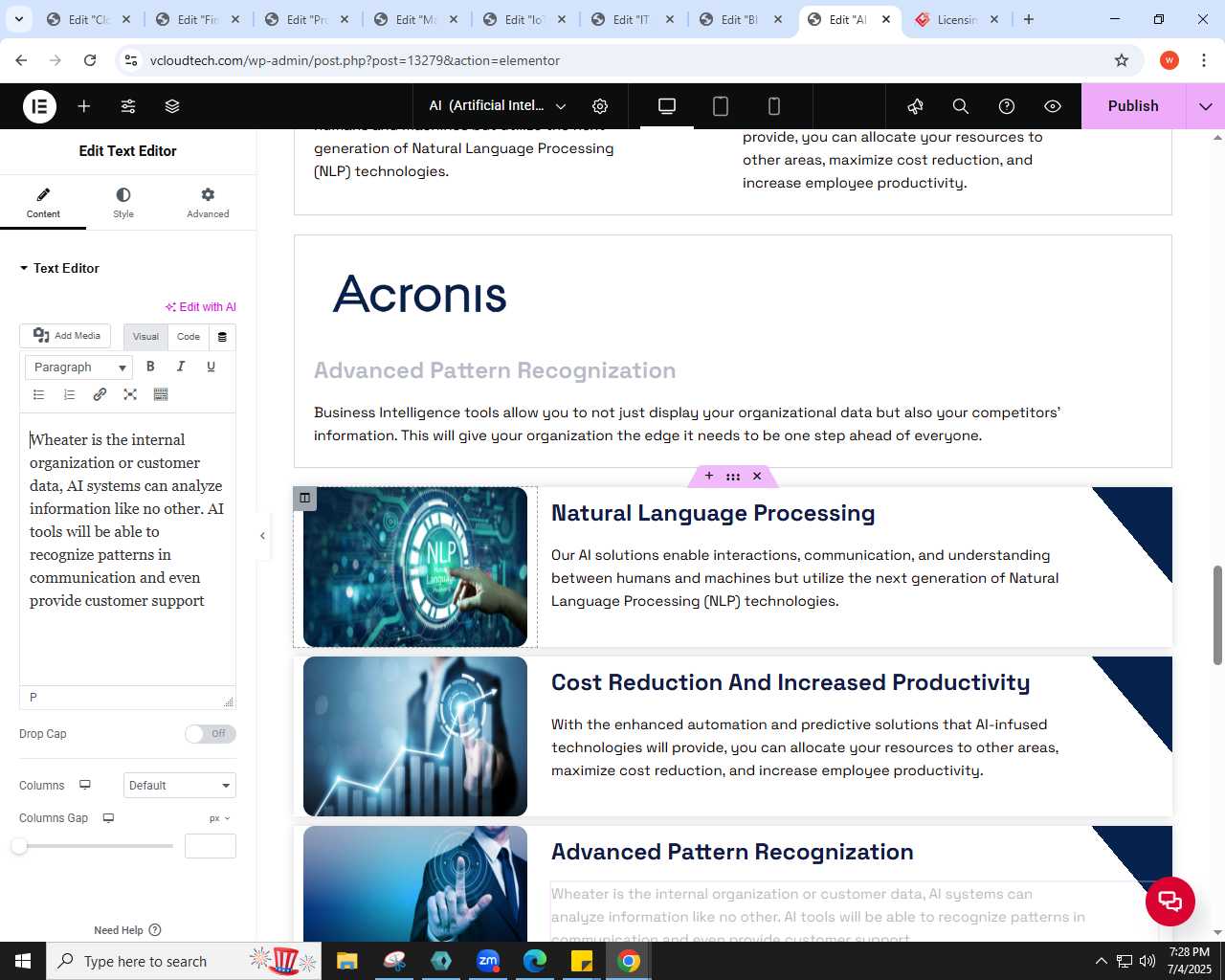Click the Need Help link
Image resolution: width=1225 pixels, height=980 pixels.
pyautogui.click(x=127, y=930)
